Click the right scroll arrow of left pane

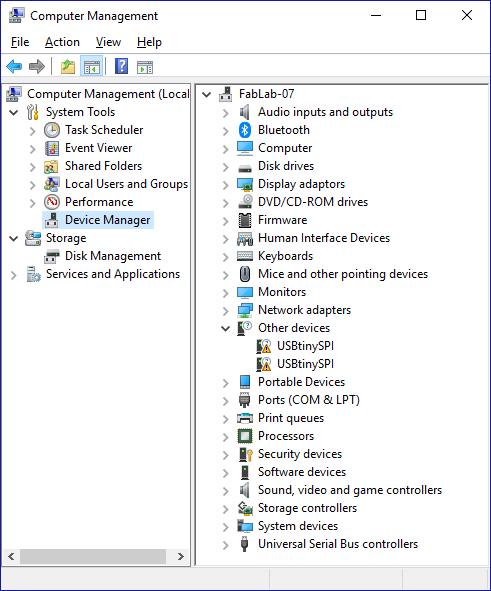click(x=180, y=556)
